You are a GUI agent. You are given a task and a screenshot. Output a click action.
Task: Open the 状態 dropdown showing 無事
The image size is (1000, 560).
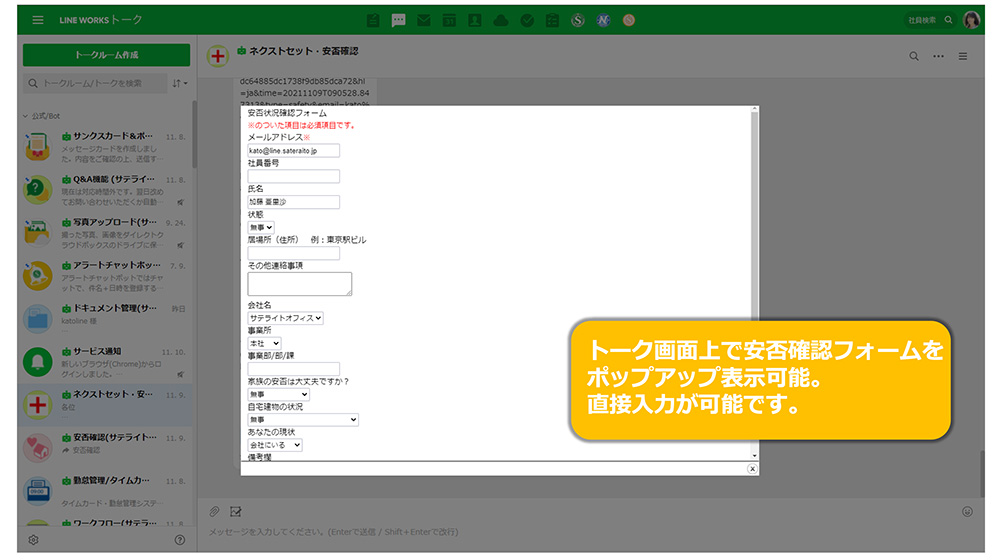(261, 227)
